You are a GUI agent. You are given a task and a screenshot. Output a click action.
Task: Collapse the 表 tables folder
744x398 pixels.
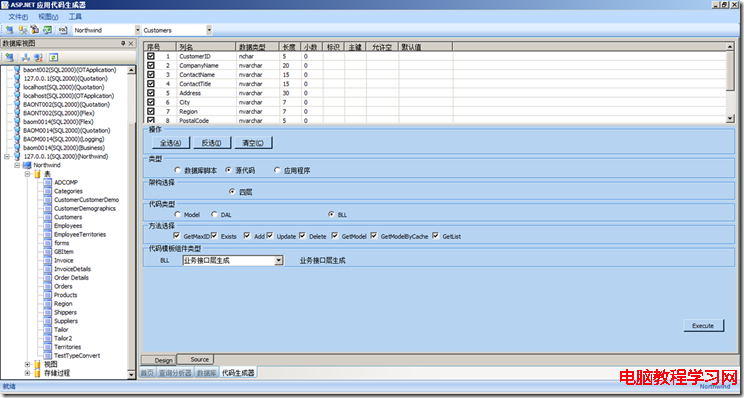coord(28,174)
